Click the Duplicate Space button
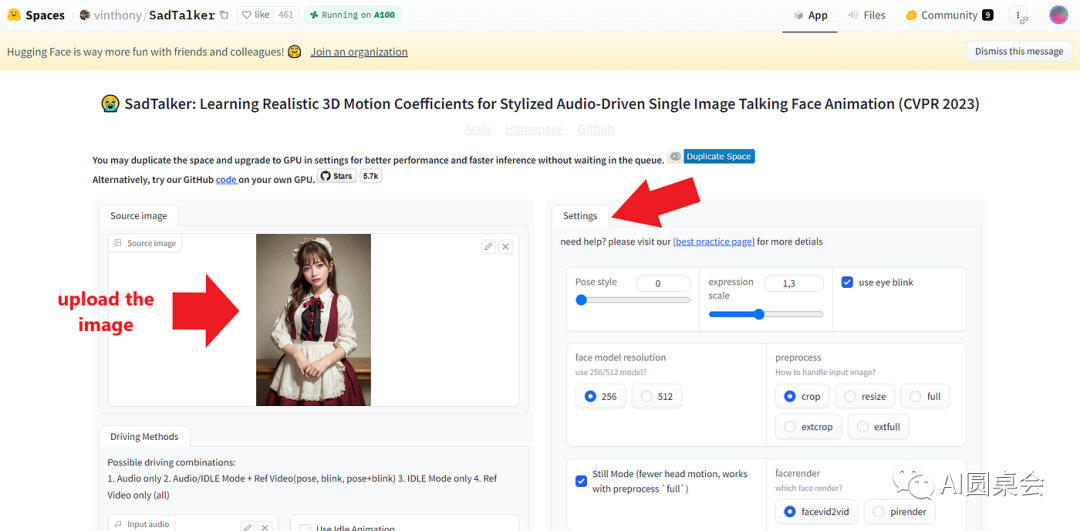Screen dimensions: 1080x531 click(711, 156)
